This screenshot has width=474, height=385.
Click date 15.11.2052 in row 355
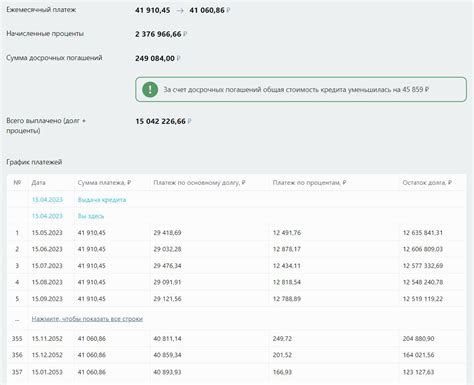tap(47, 339)
